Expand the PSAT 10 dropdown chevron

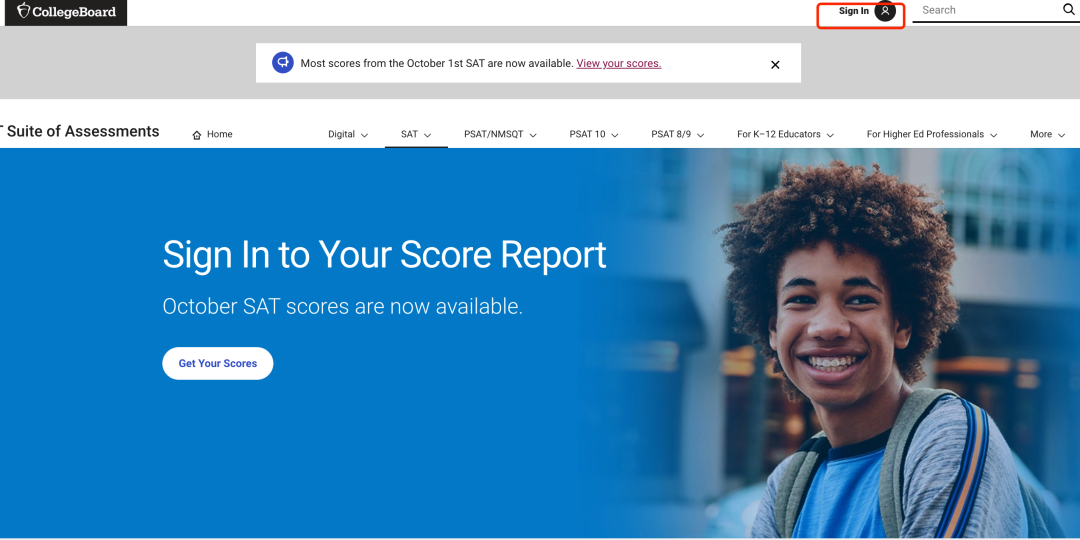coord(614,135)
